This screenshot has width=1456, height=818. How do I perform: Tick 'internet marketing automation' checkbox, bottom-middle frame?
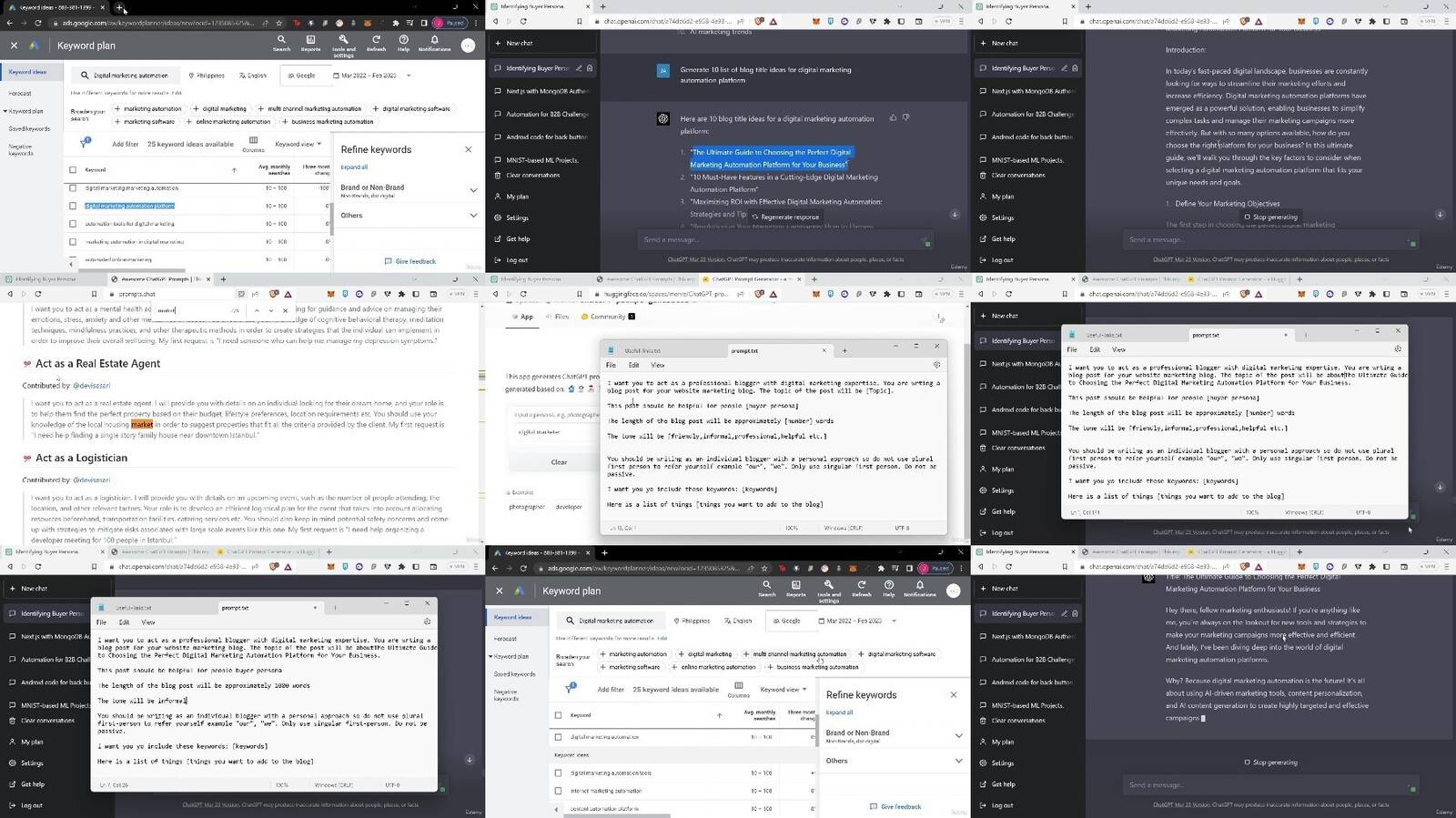558,791
